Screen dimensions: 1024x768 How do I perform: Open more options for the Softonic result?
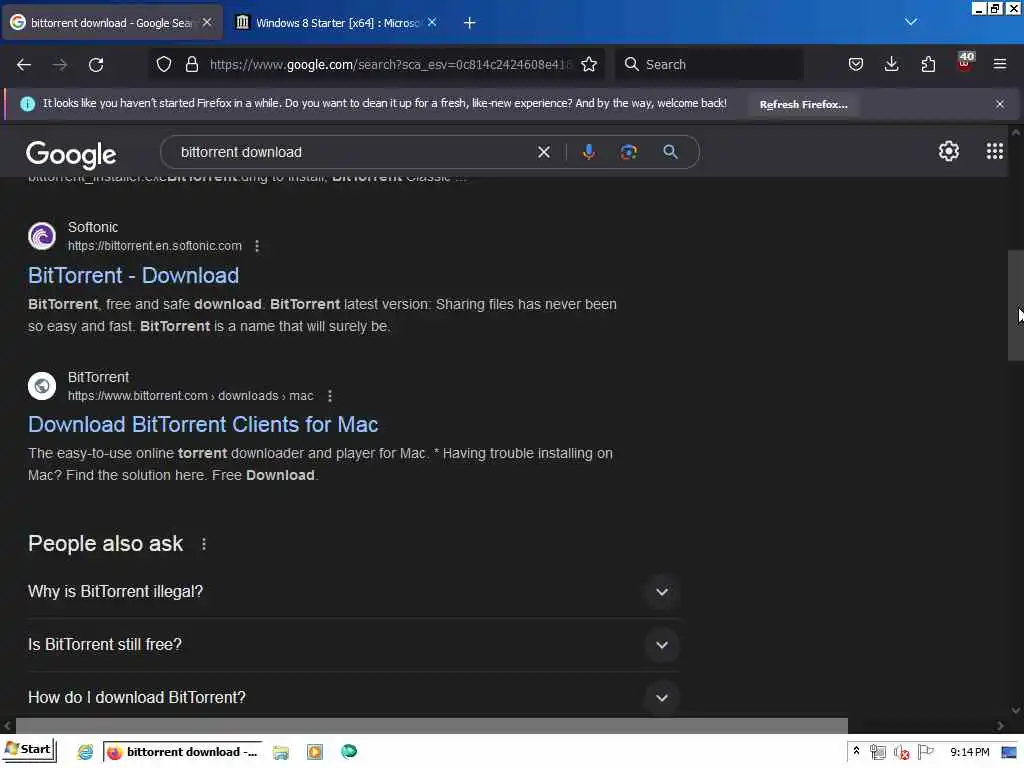coord(257,246)
